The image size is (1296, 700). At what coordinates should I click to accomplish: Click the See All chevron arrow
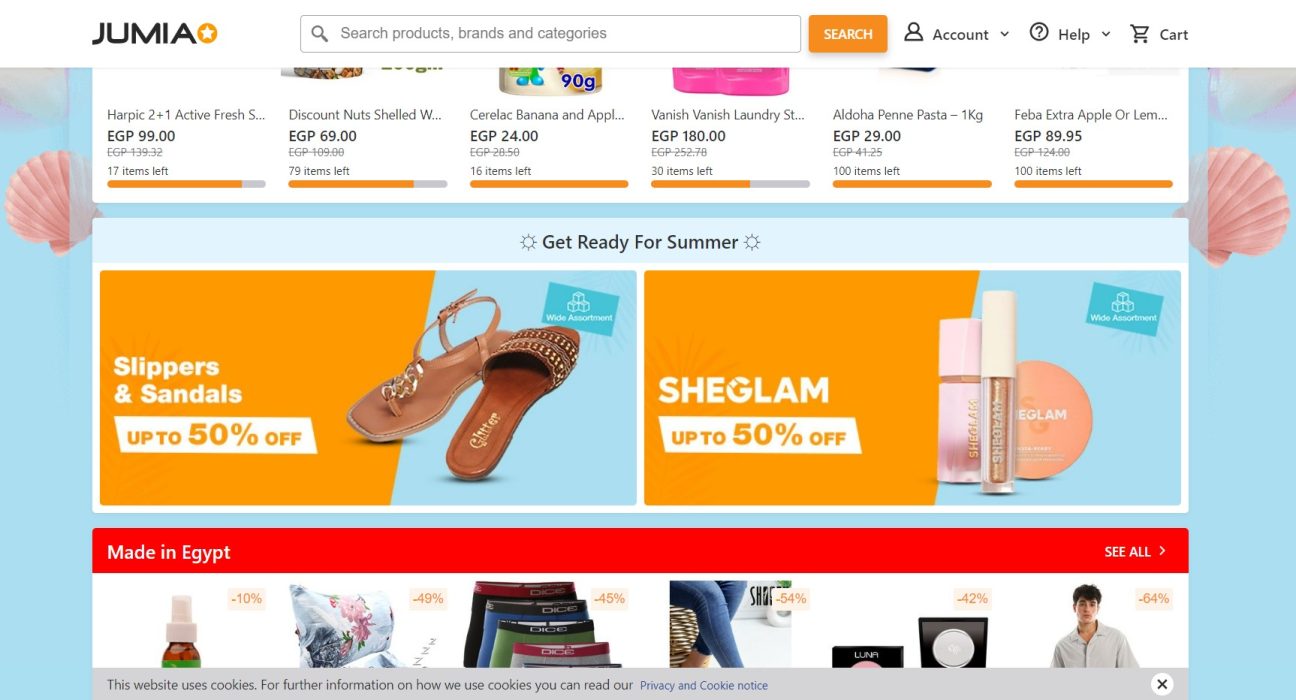1162,551
